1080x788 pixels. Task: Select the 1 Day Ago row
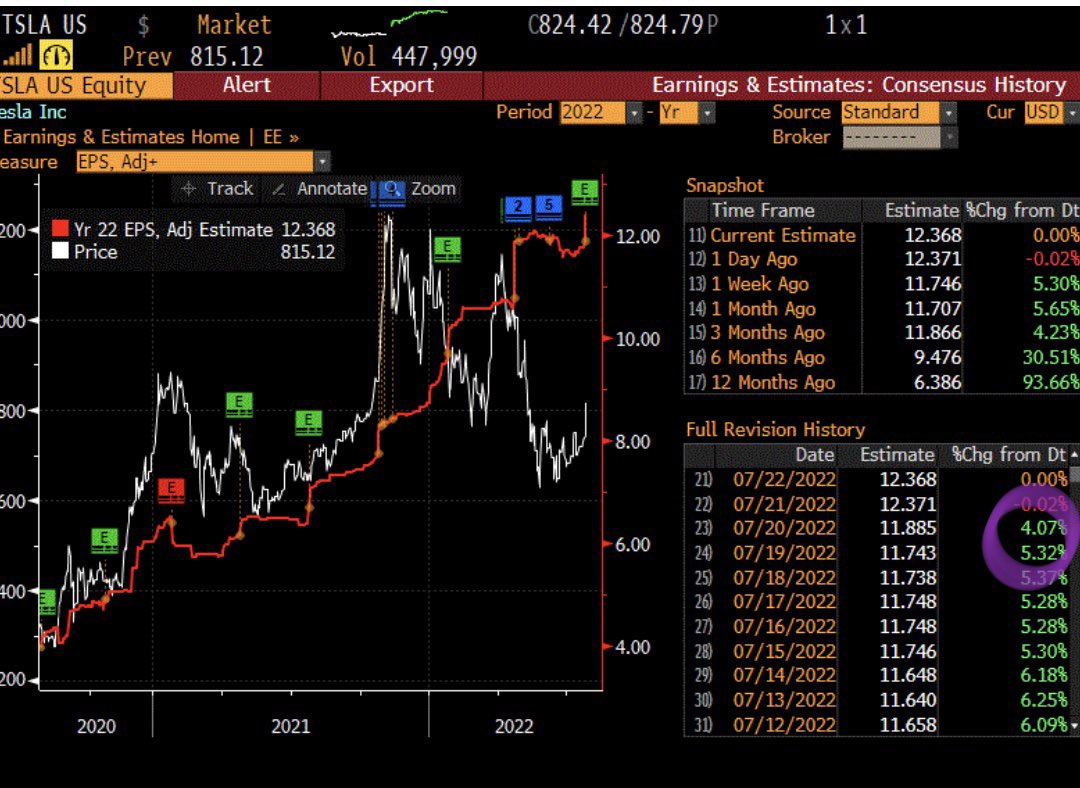[882, 259]
